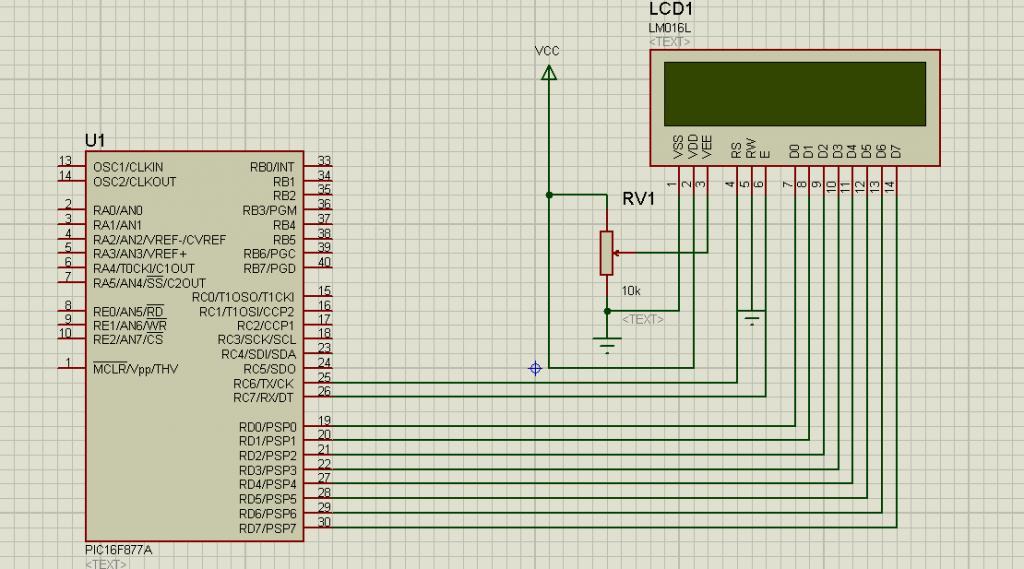Click the potentiometer wiper arrow on RV1
The width and height of the screenshot is (1024, 569).
pyautogui.click(x=616, y=253)
